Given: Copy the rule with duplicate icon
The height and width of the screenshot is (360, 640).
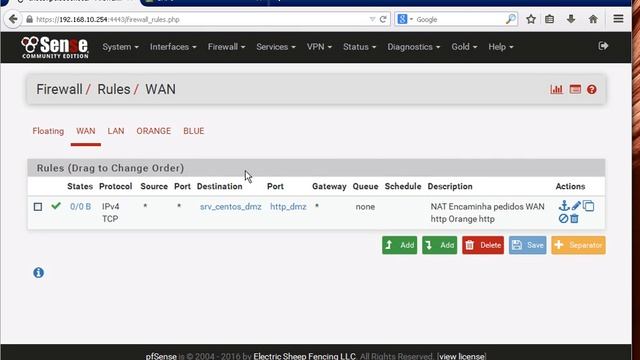Looking at the screenshot, I should pyautogui.click(x=589, y=206).
